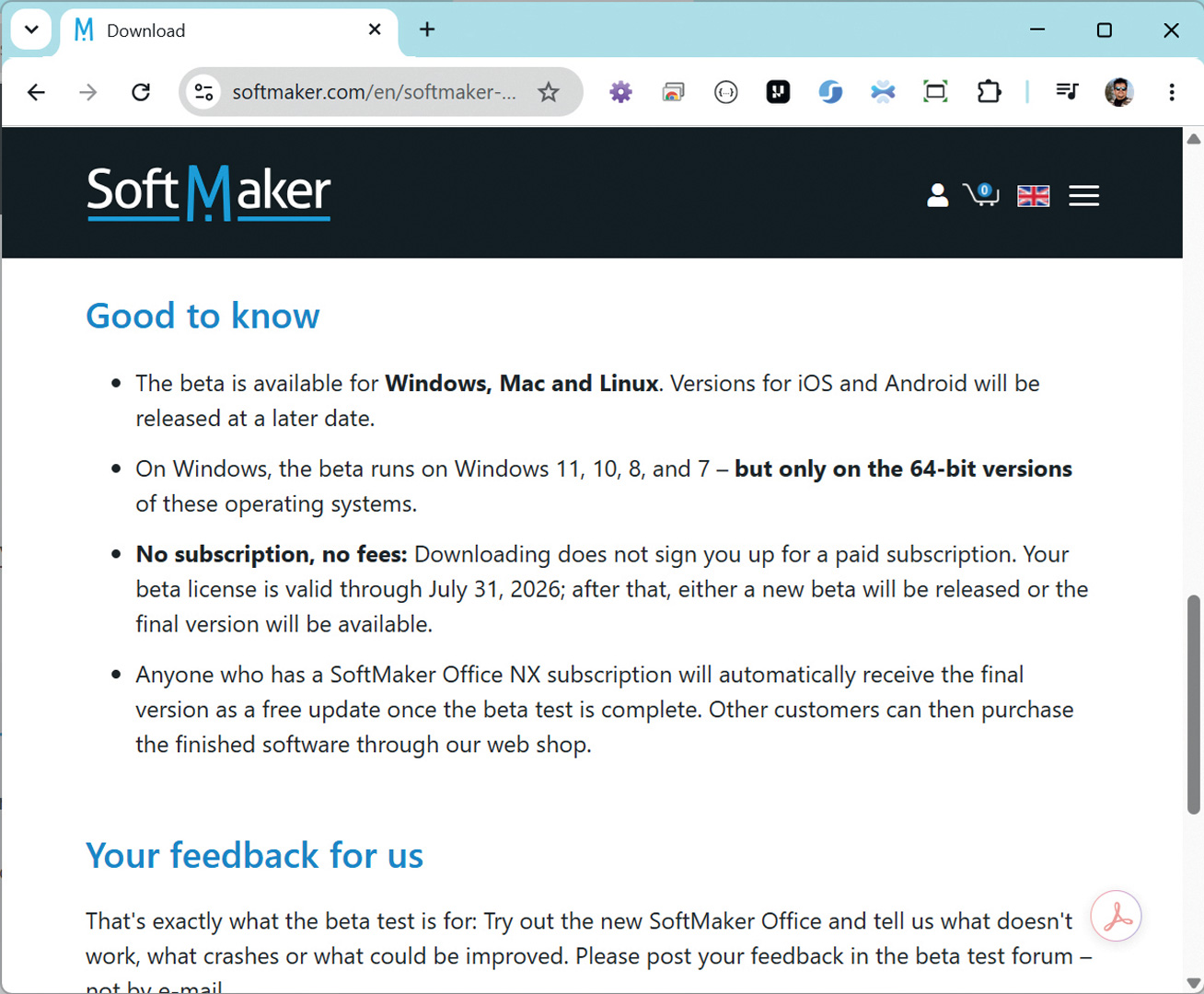
Task: Open the blue butterfly extension icon
Action: click(x=884, y=92)
